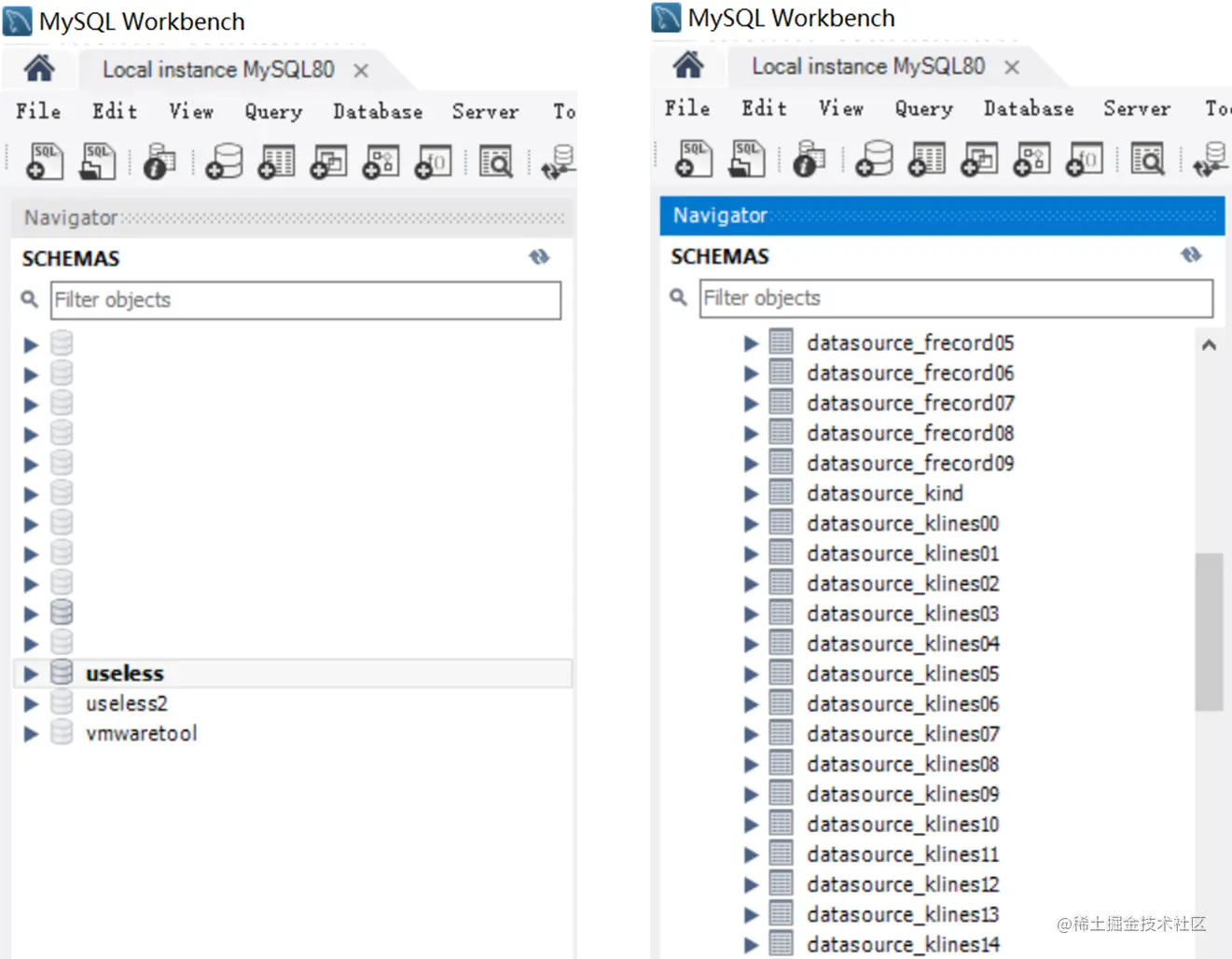This screenshot has width=1232, height=959.
Task: Expand datasource_klines14 table node
Action: (751, 945)
